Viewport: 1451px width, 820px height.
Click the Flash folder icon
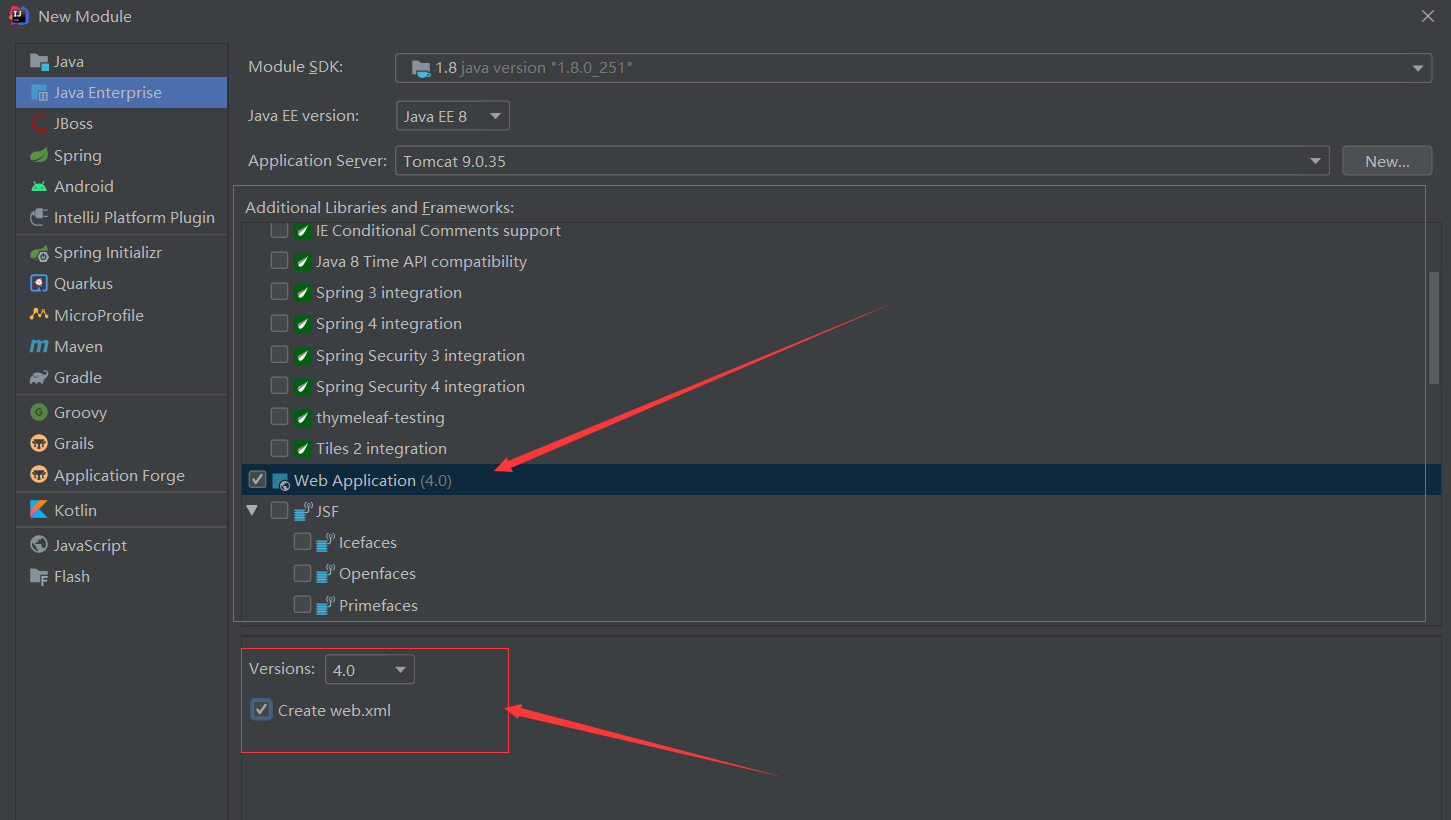(39, 577)
